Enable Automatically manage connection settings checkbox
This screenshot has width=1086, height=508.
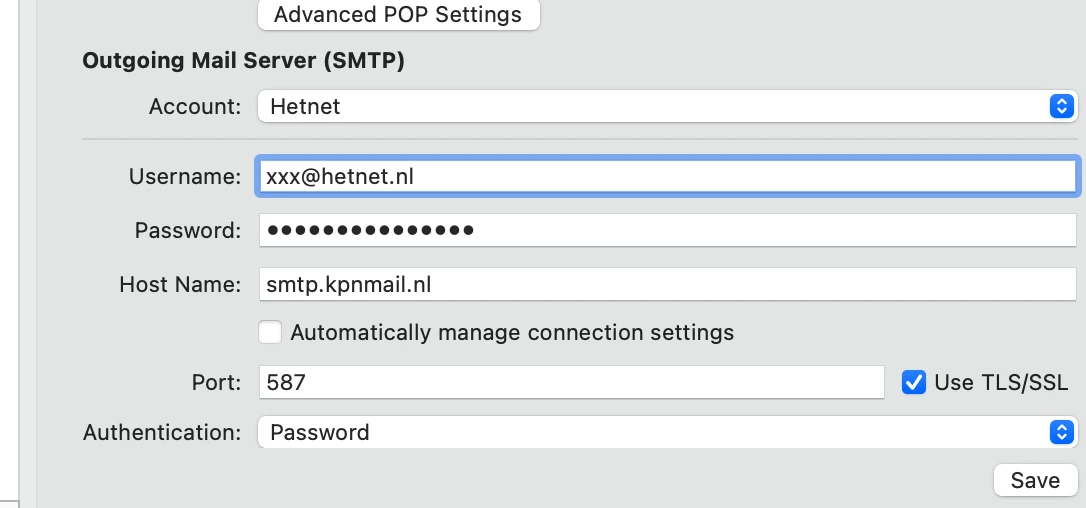tap(270, 332)
